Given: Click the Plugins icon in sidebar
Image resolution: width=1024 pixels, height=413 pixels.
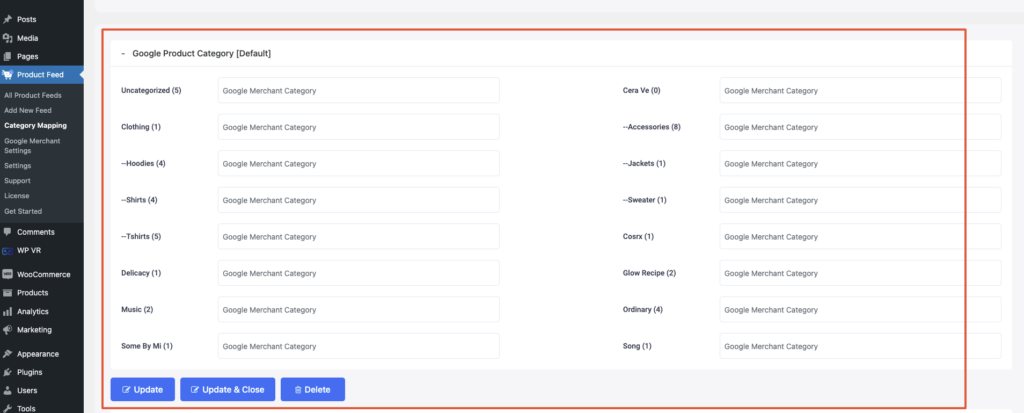Looking at the screenshot, I should point(8,372).
